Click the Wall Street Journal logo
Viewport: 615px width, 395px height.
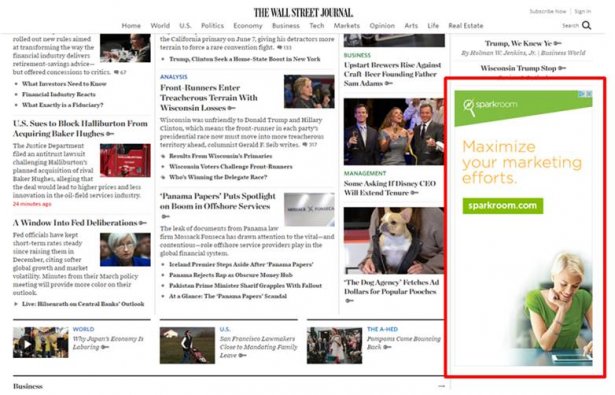click(x=303, y=13)
